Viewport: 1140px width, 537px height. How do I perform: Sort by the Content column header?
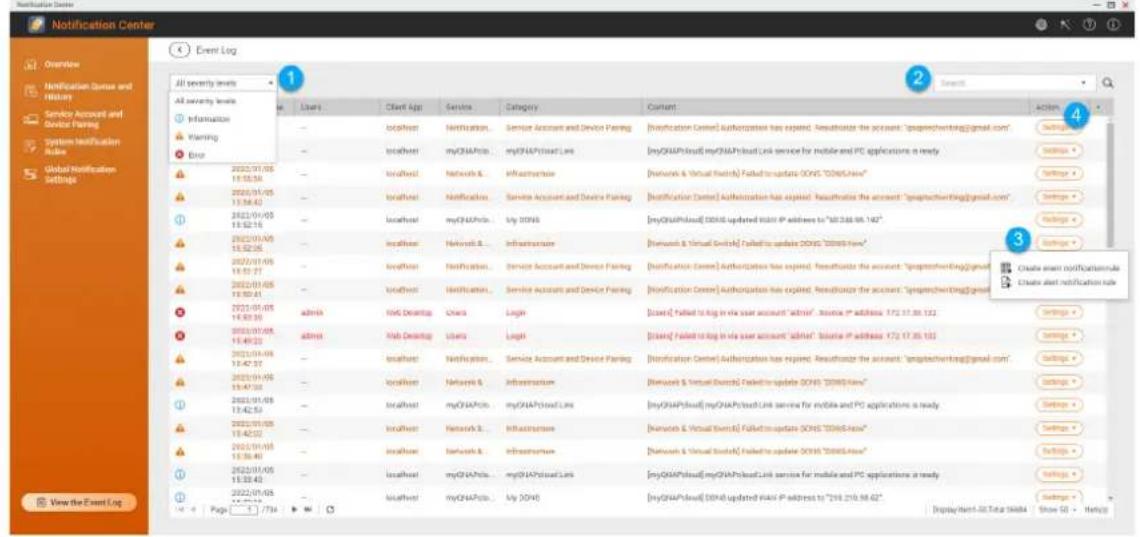click(835, 107)
